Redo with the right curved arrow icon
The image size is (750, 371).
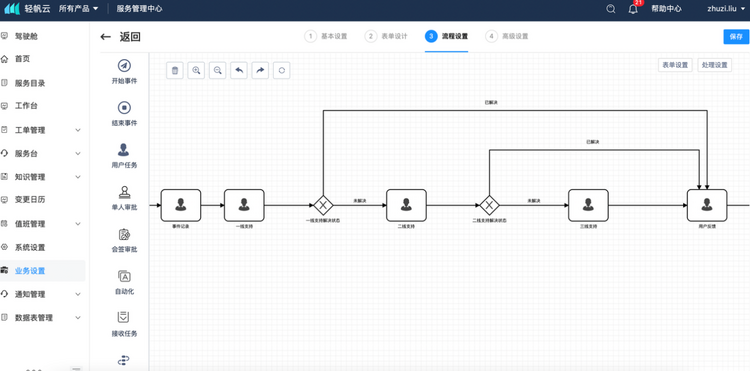point(260,70)
